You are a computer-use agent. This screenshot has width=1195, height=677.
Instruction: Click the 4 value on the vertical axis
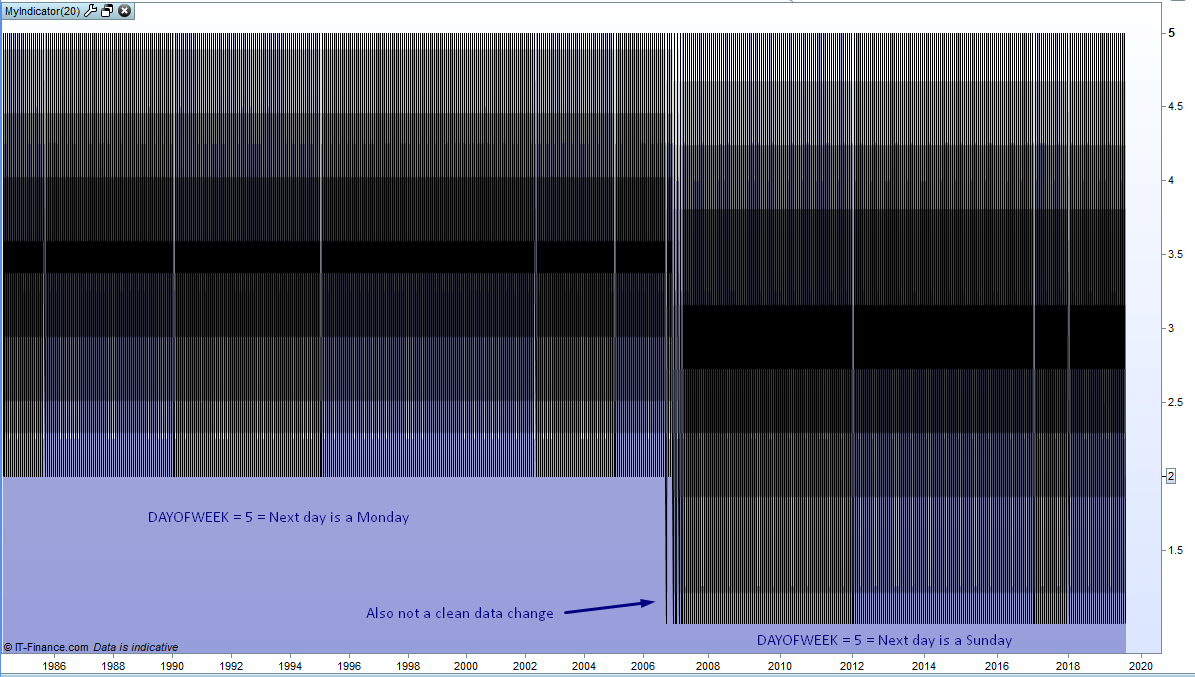[1171, 180]
